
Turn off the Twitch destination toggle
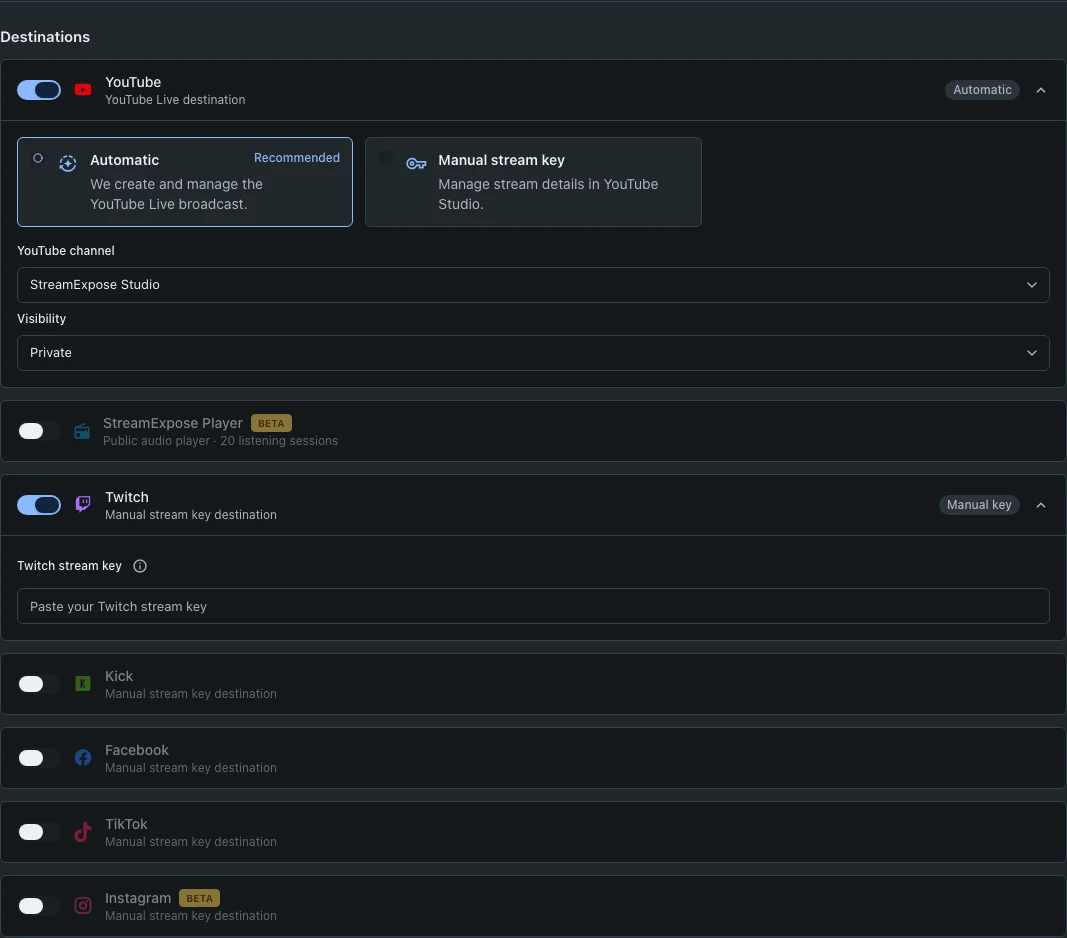click(x=39, y=504)
